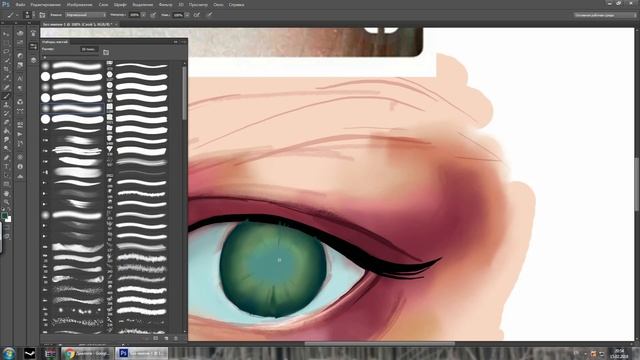Select the highlighted soft round brush preset

(x=73, y=108)
